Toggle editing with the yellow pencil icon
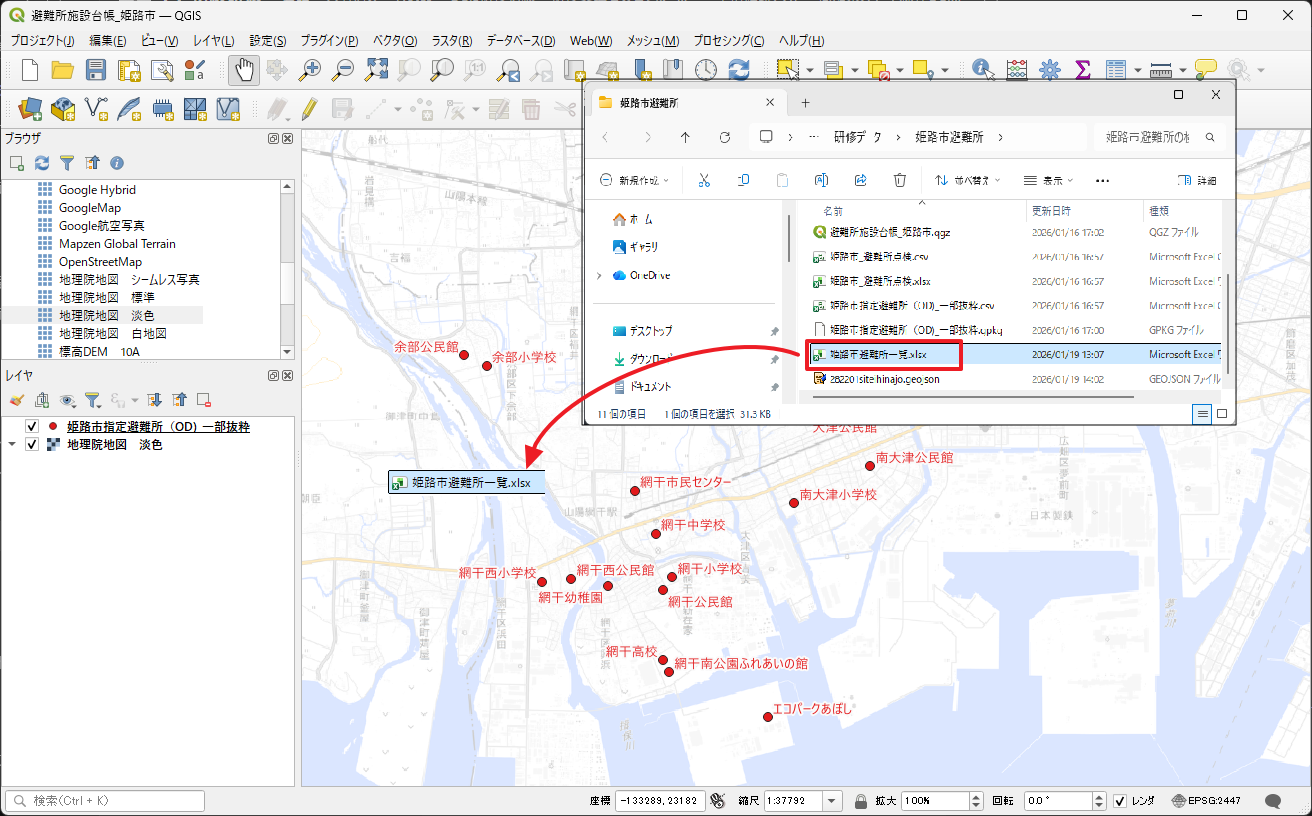This screenshot has width=1312, height=816. point(309,108)
